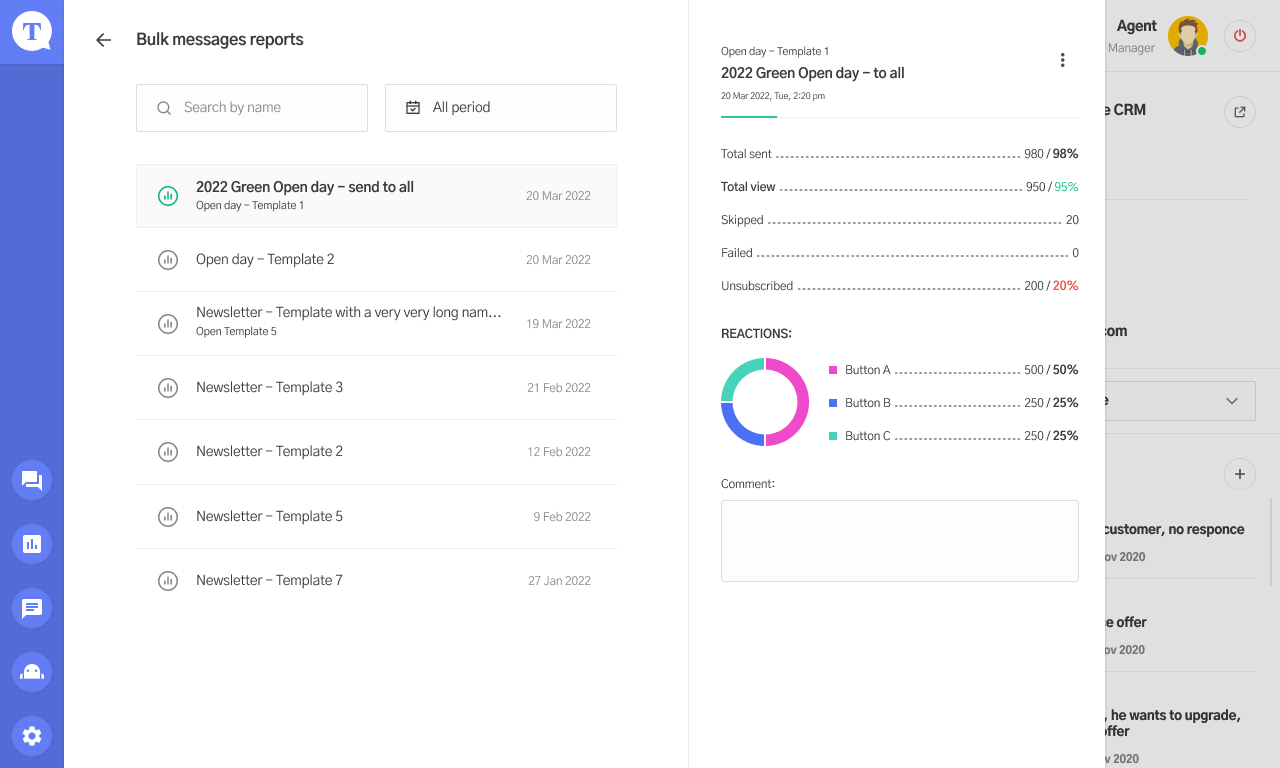Open the bar chart reports sidebar icon
1280x768 pixels.
click(32, 544)
